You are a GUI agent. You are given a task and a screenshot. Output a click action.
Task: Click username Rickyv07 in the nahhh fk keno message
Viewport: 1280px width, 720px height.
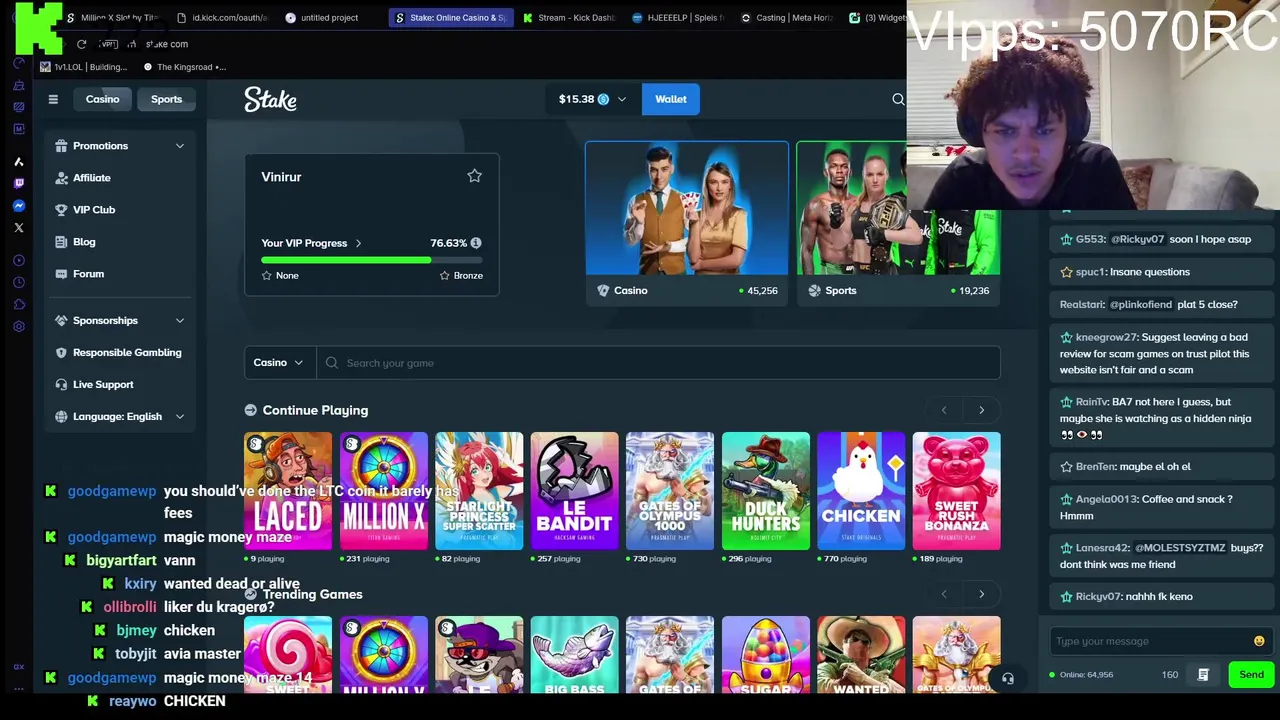(x=1098, y=597)
